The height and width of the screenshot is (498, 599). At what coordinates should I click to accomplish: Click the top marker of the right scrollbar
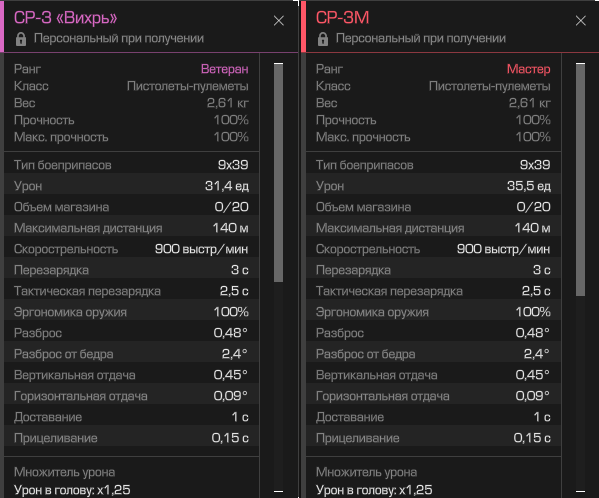(x=580, y=63)
